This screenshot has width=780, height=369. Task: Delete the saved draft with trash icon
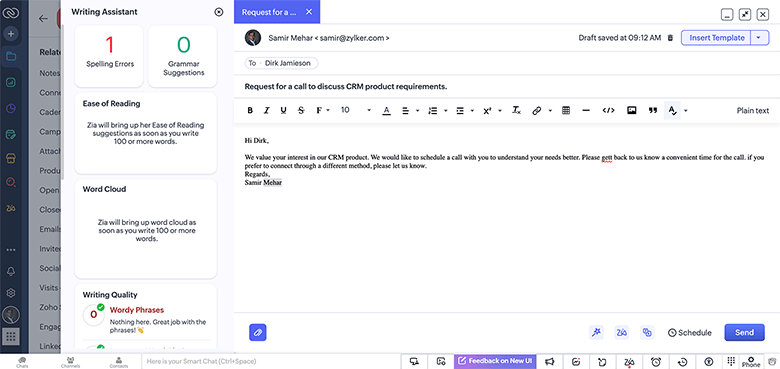pyautogui.click(x=670, y=38)
